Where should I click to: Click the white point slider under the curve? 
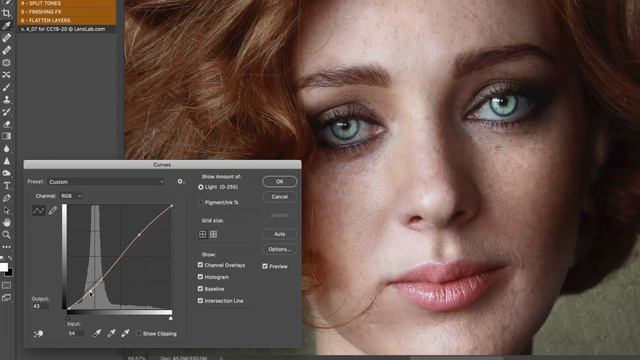pyautogui.click(x=171, y=318)
